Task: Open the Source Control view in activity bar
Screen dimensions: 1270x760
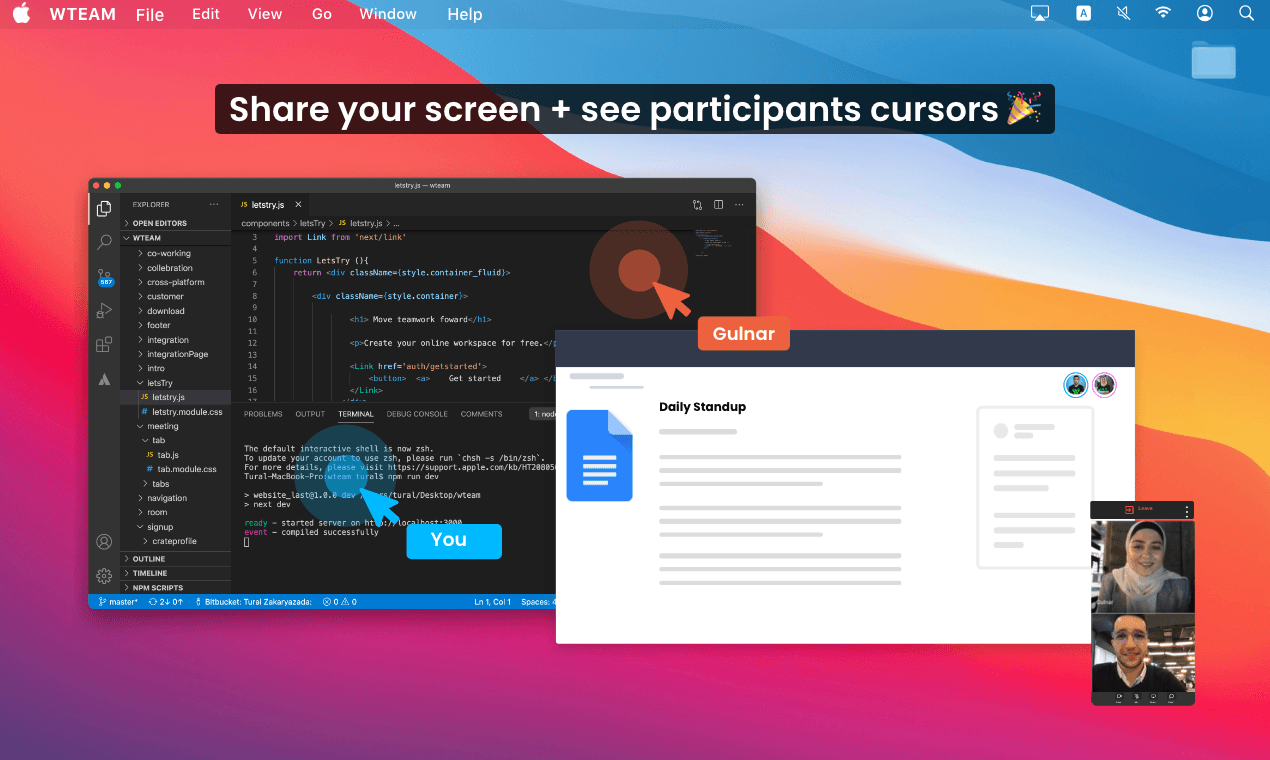Action: point(104,275)
